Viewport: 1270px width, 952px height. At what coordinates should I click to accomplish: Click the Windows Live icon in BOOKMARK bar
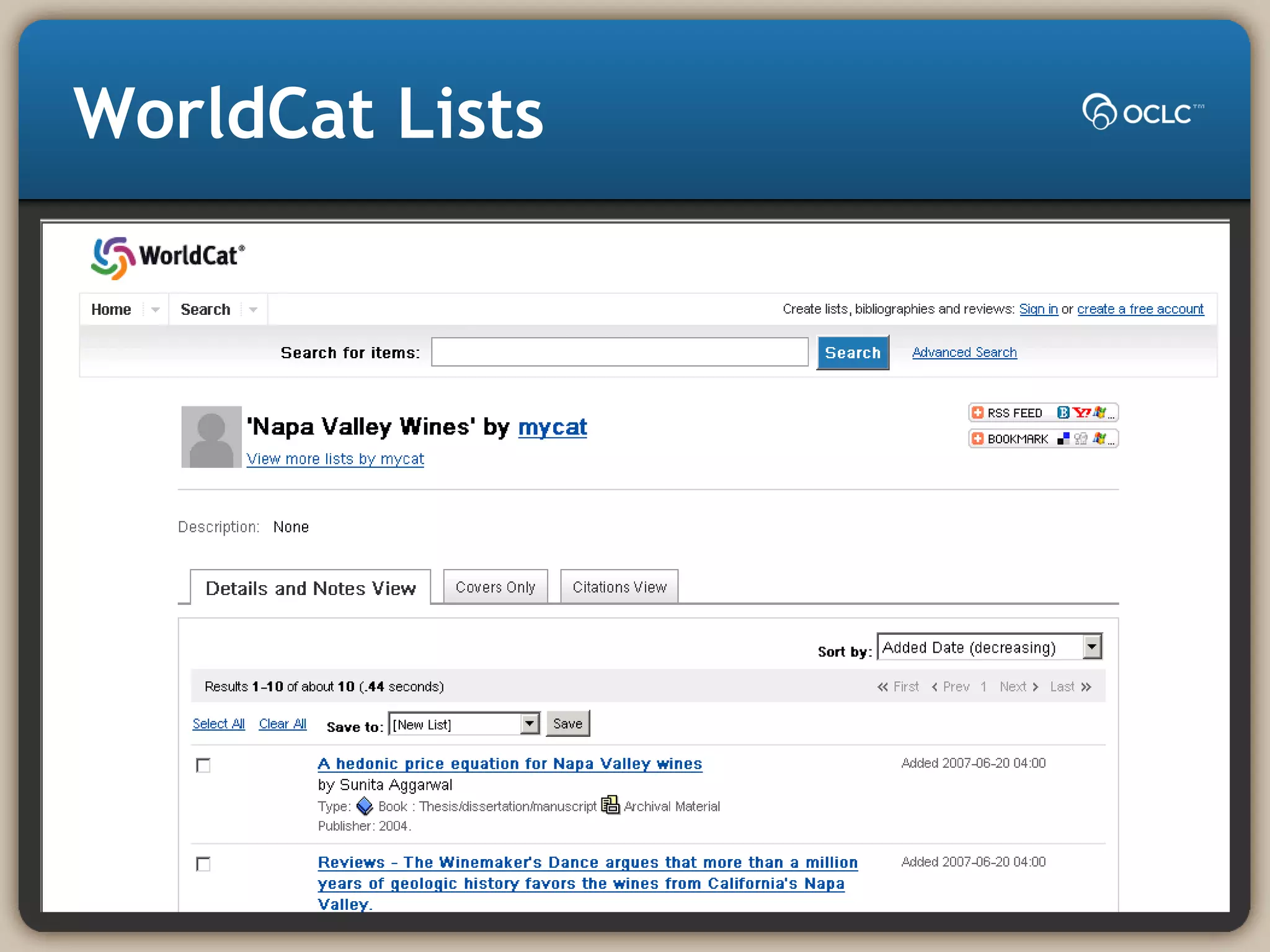1100,438
